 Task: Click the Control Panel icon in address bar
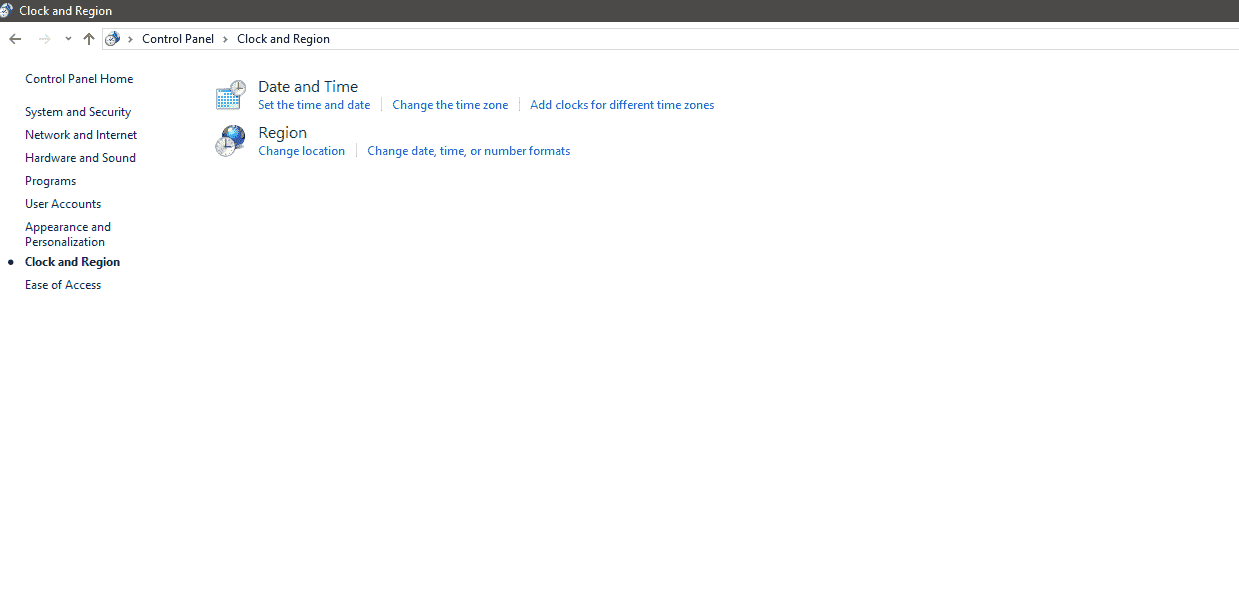(x=113, y=39)
